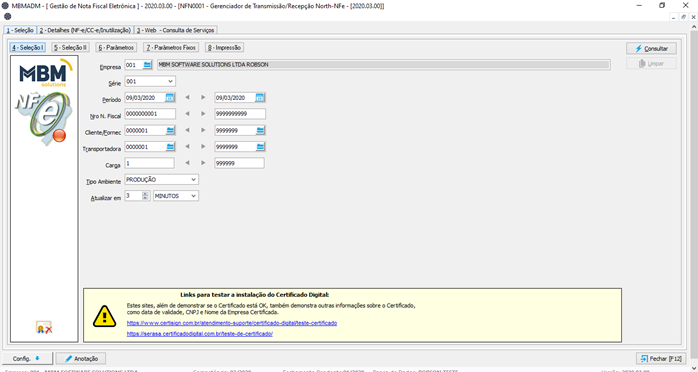Image resolution: width=698 pixels, height=372 pixels.
Task: Click the Anotação button
Action: pyautogui.click(x=81, y=358)
